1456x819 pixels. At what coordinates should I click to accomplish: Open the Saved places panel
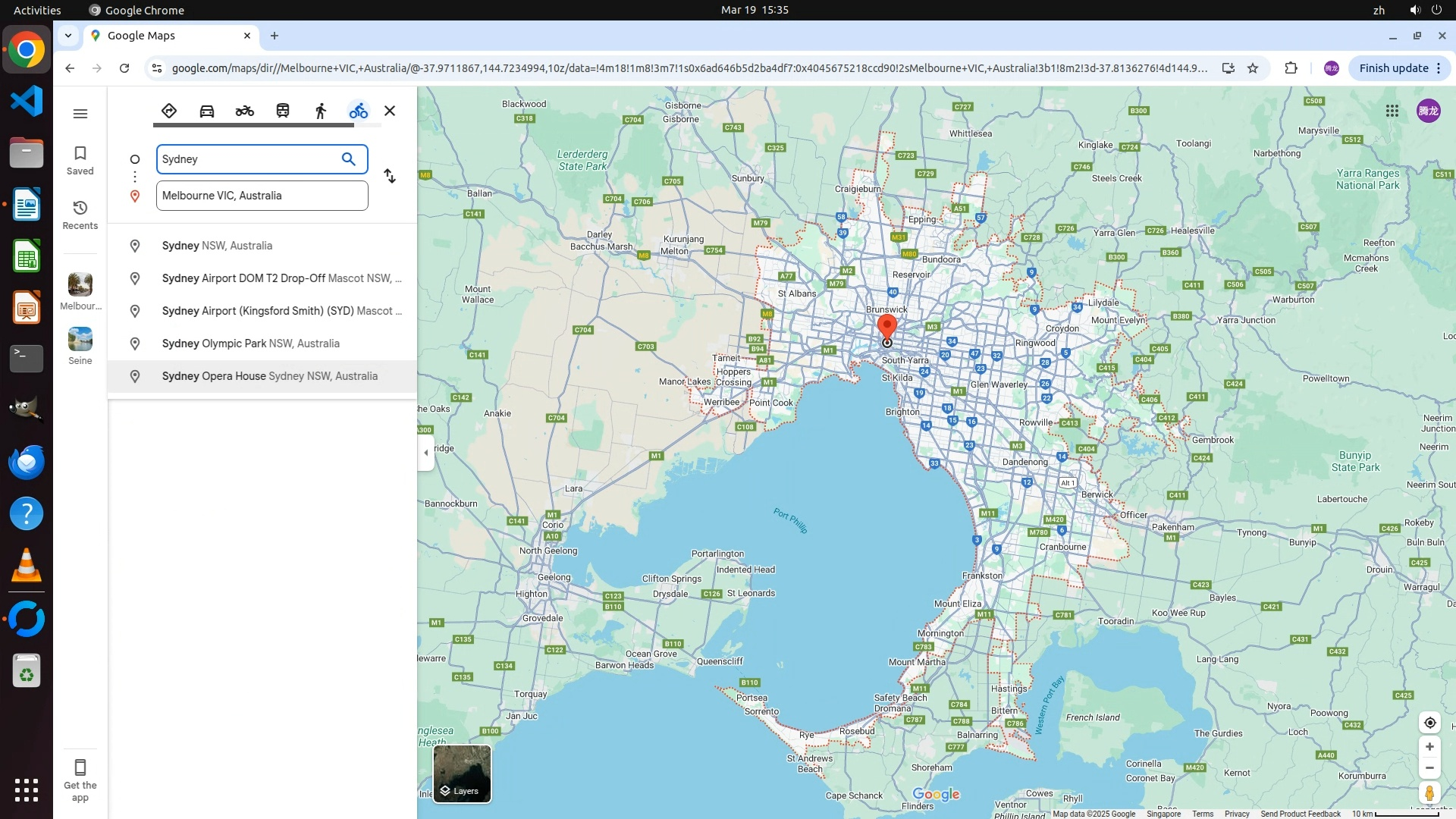(80, 160)
